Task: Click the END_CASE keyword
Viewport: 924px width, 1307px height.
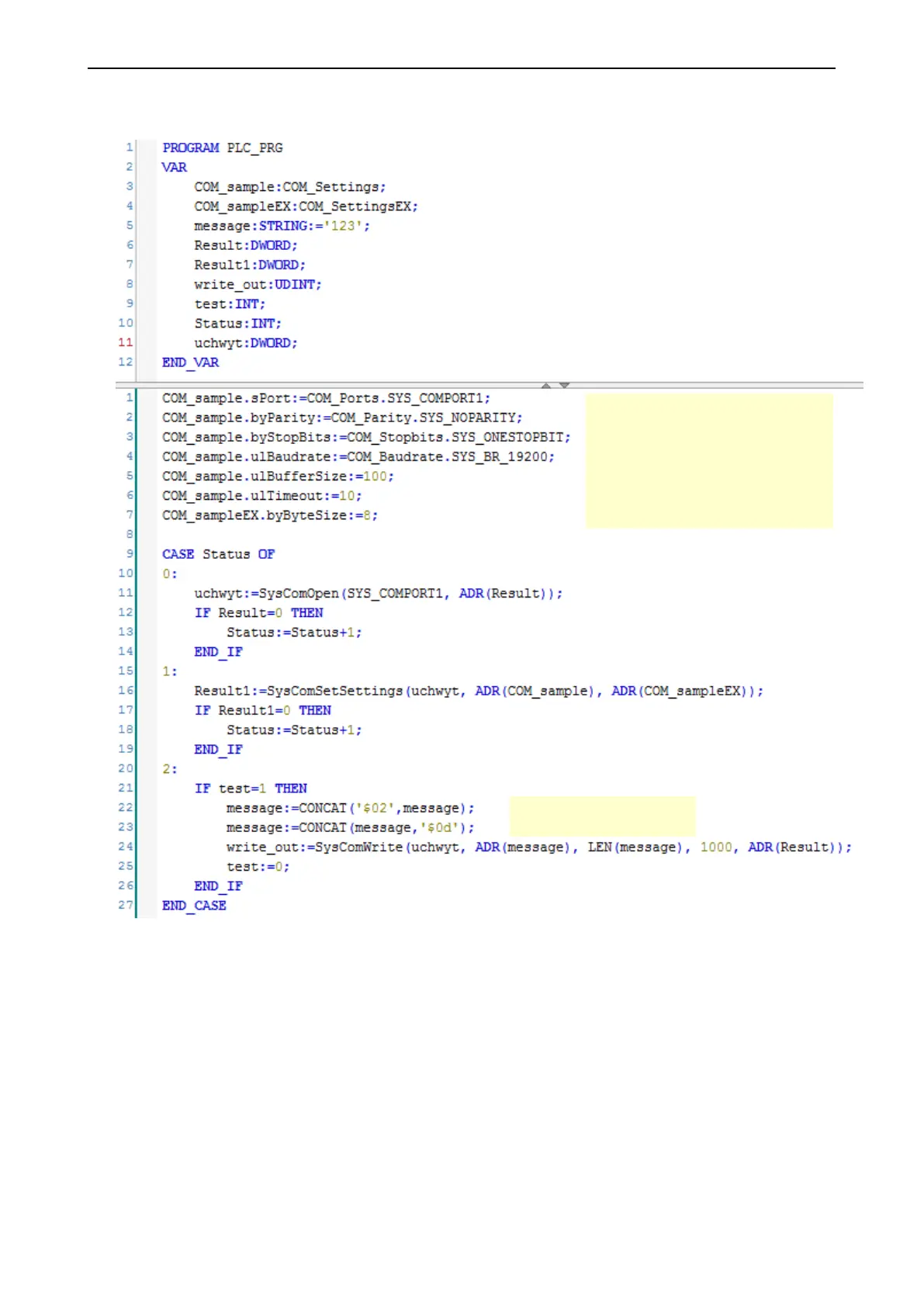Action: point(194,906)
